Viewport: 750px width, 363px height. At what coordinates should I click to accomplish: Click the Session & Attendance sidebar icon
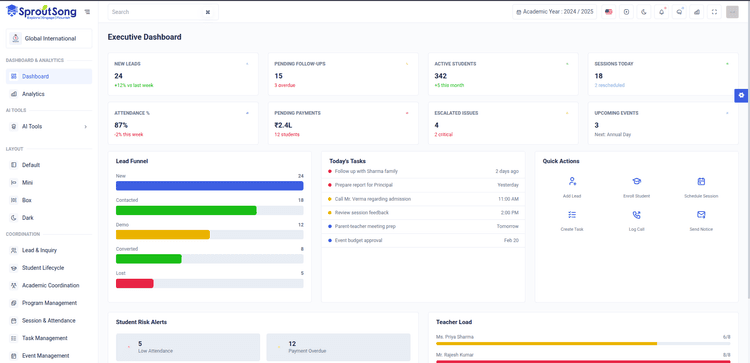coord(13,320)
